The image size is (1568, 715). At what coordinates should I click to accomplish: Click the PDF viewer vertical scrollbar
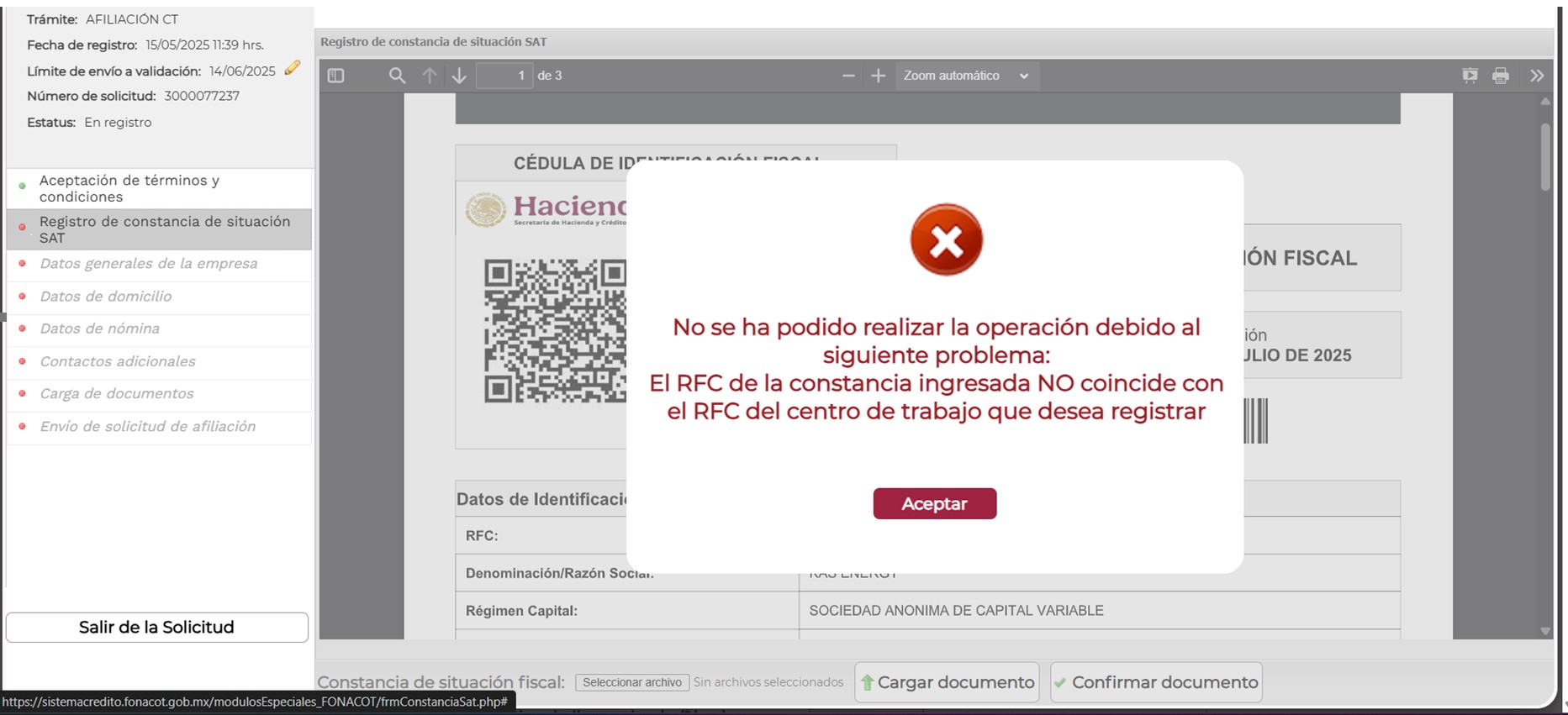(x=1544, y=158)
